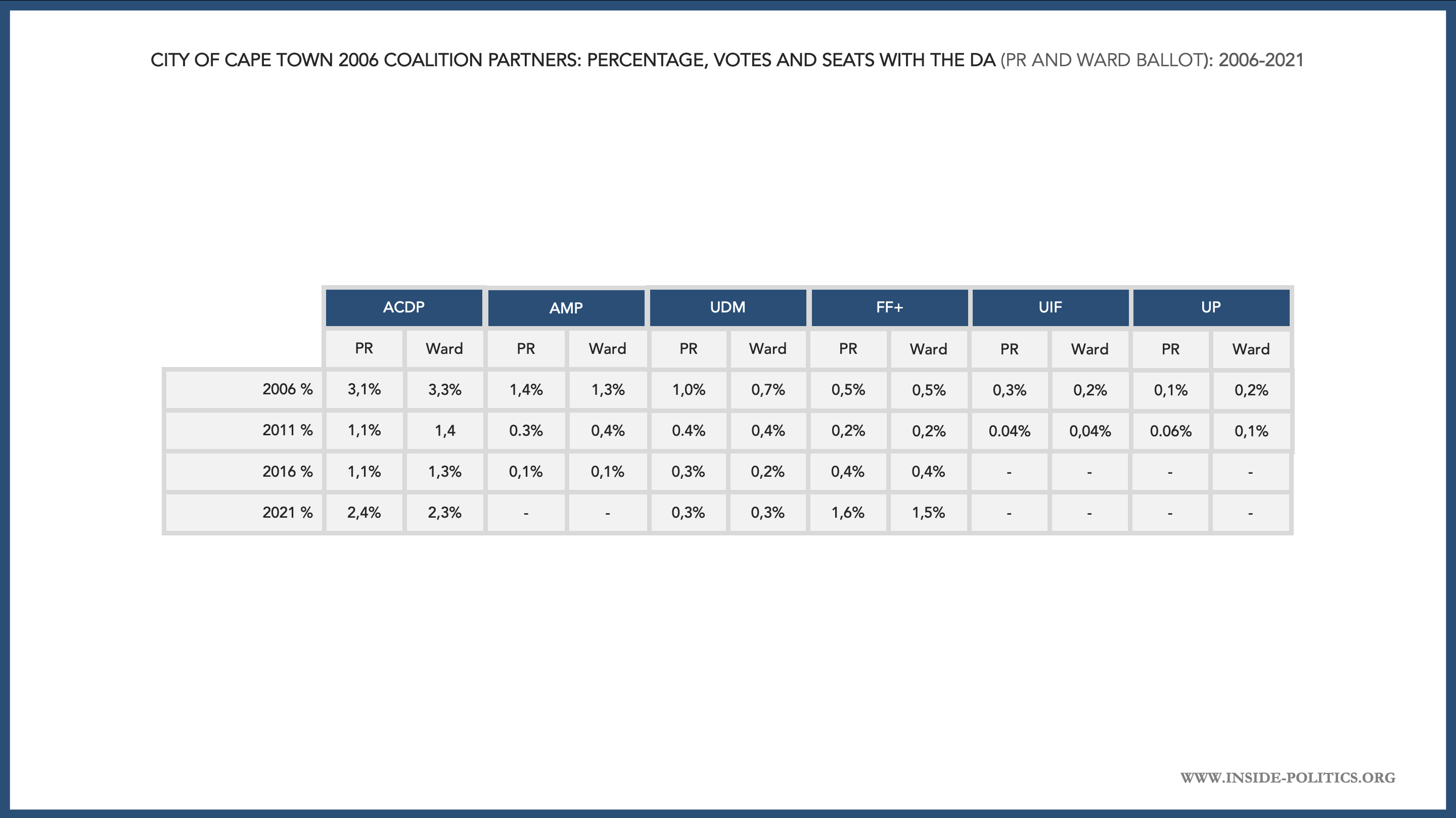The image size is (1456, 818).
Task: Click the 0,7% cell under UDM Ward
Action: coord(767,389)
